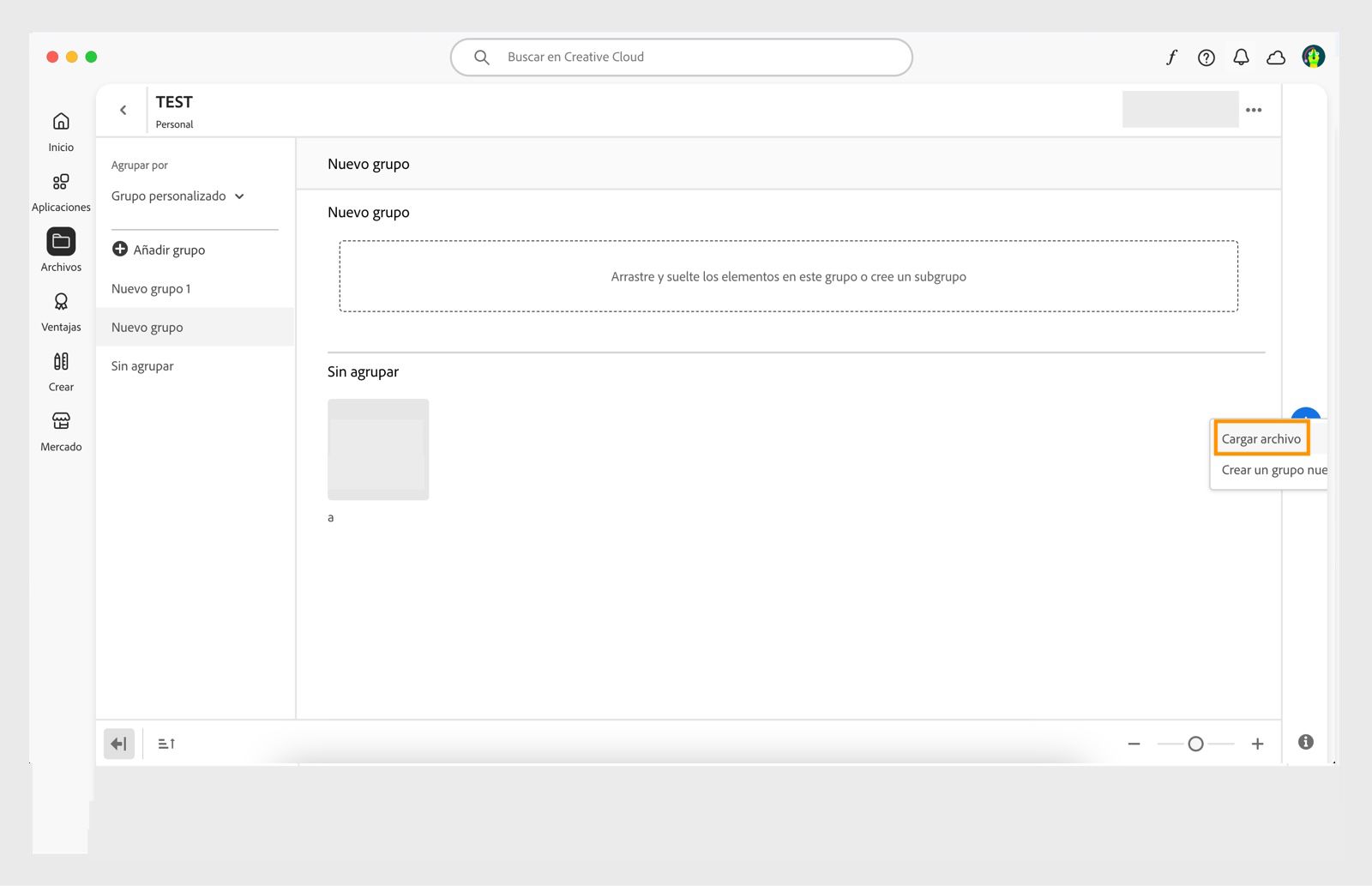Open the help question mark icon
This screenshot has height=886, width=1372.
tap(1207, 57)
